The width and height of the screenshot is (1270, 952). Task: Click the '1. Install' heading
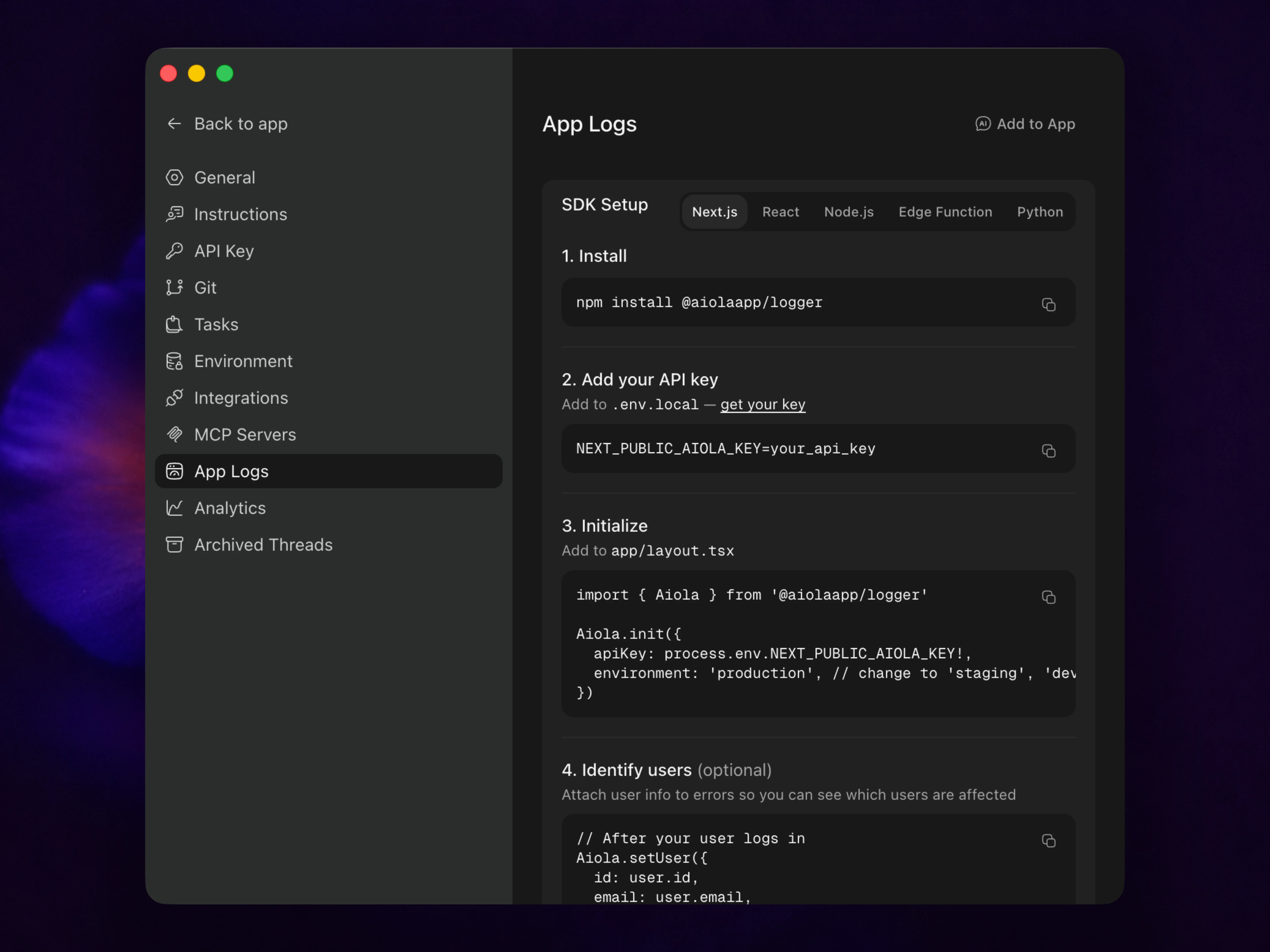594,256
